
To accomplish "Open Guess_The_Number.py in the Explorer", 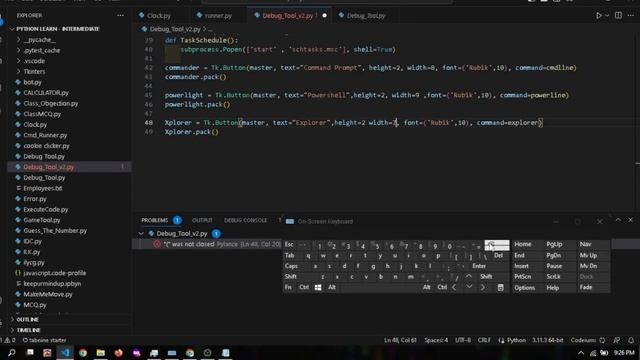I will (55, 231).
